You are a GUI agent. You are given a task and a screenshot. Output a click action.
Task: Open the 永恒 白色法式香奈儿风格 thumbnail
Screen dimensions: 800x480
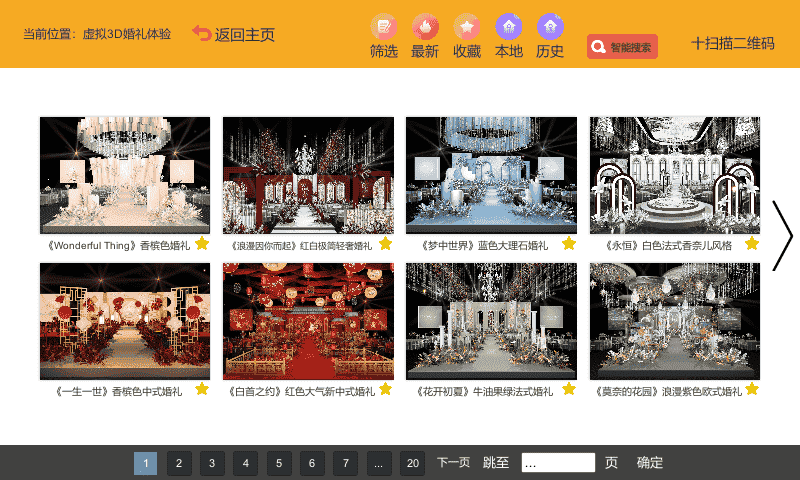(x=674, y=175)
